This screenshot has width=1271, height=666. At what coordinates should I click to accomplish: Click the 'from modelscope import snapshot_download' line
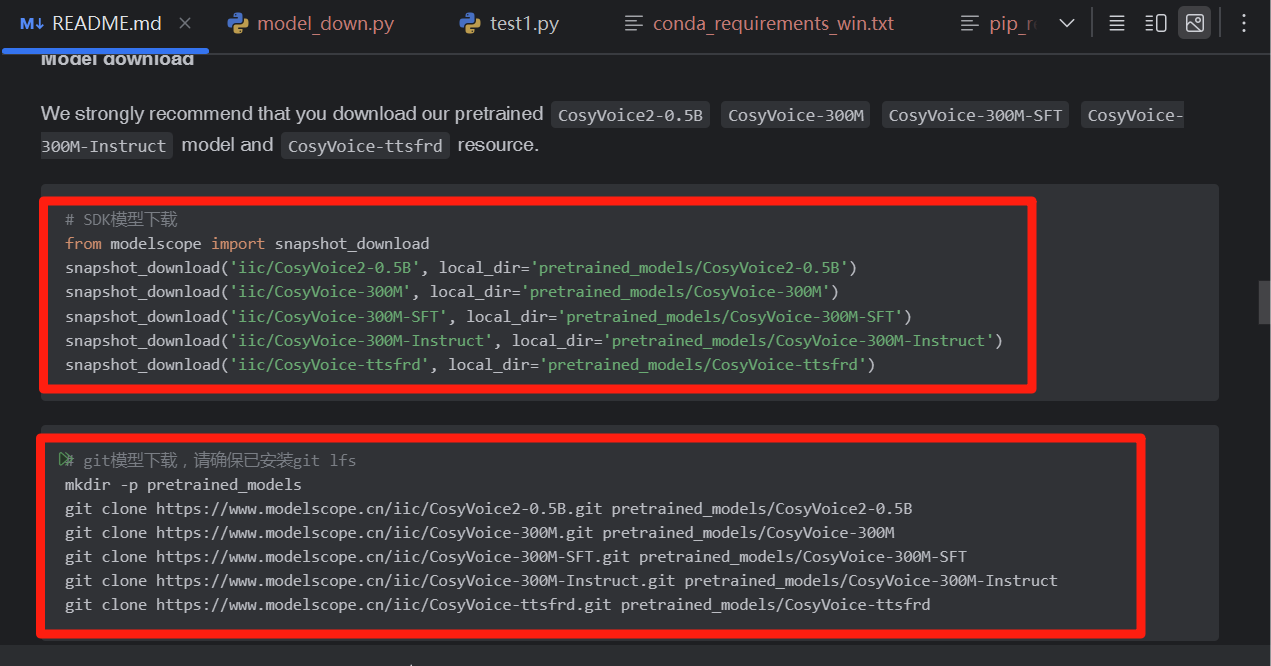[247, 243]
